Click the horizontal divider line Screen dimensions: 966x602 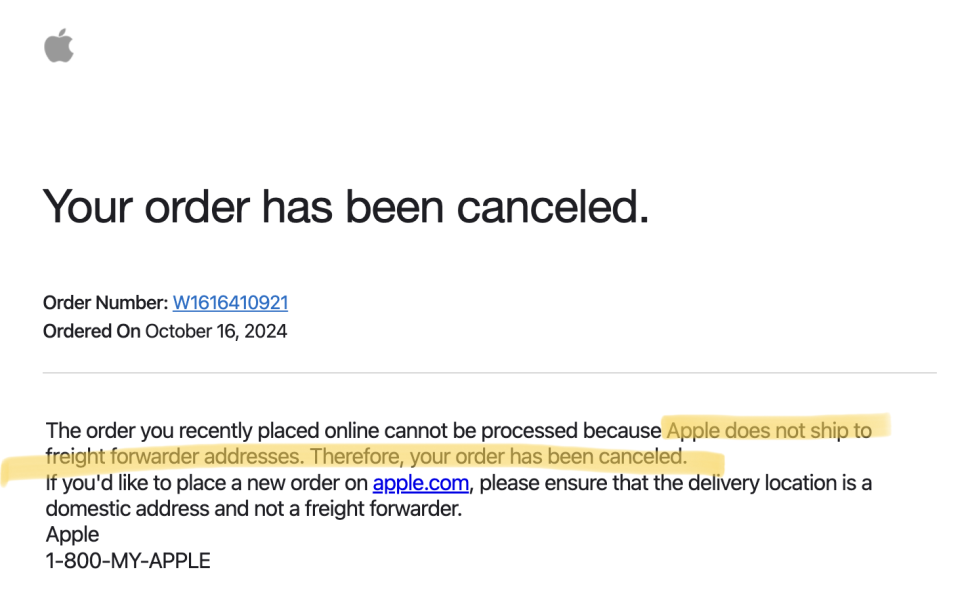(490, 373)
